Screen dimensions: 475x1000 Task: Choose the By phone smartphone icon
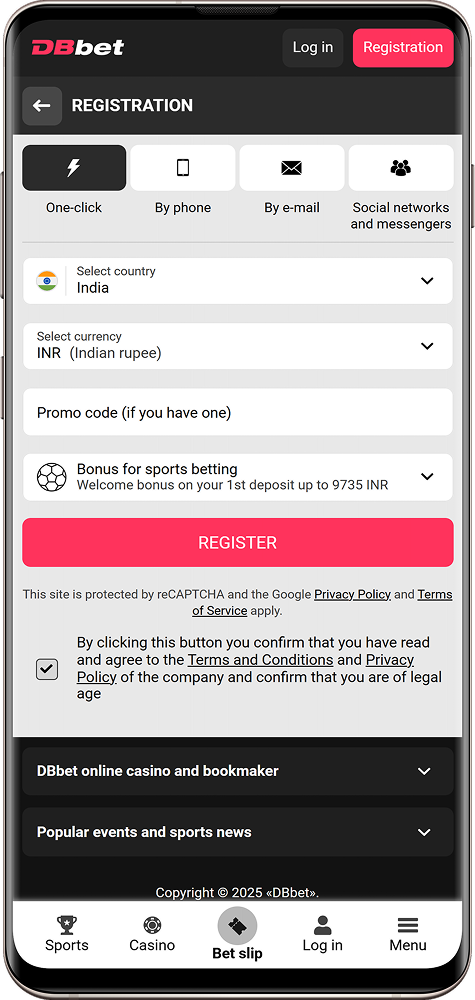183,168
